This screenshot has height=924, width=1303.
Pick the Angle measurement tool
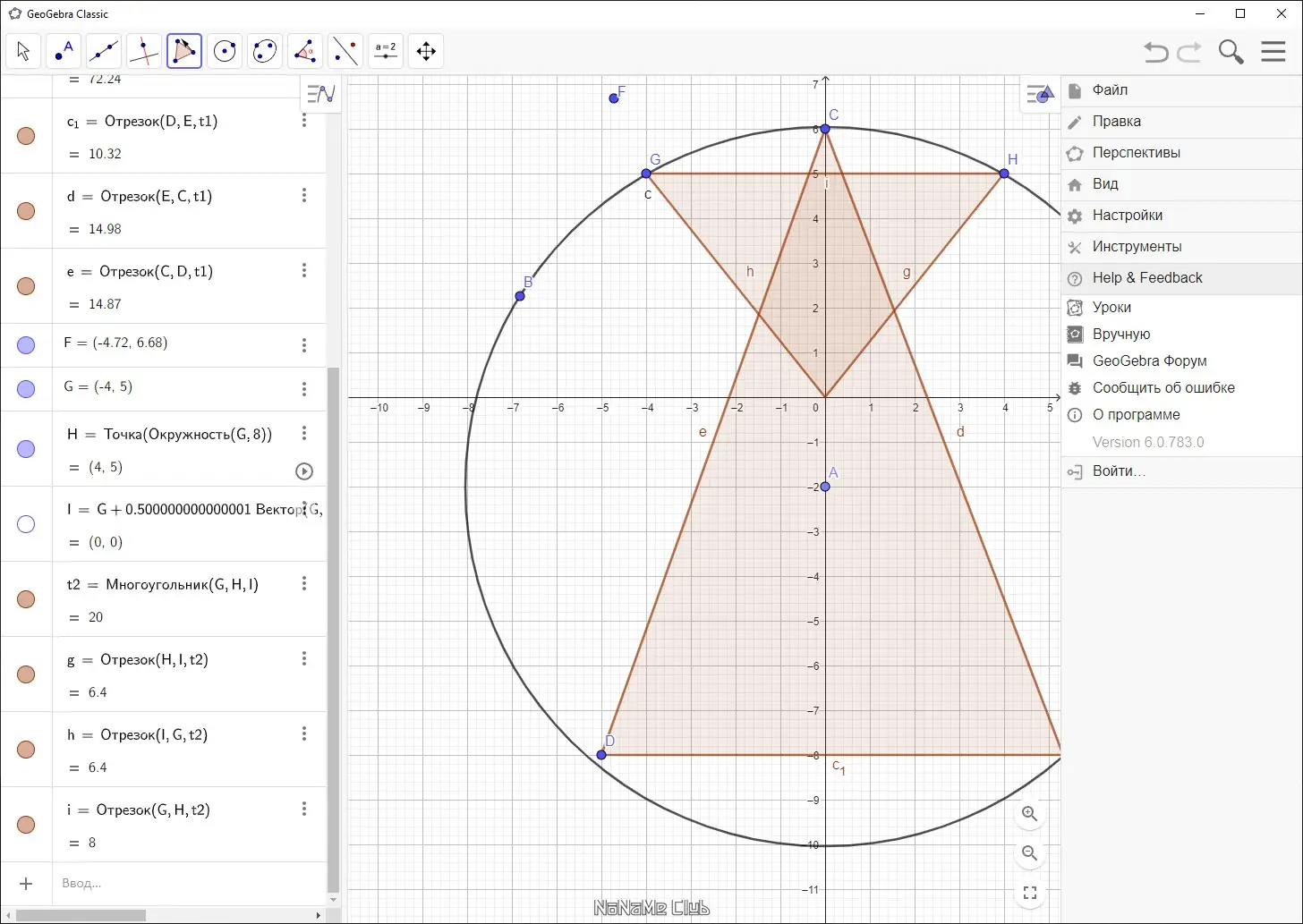coord(305,51)
